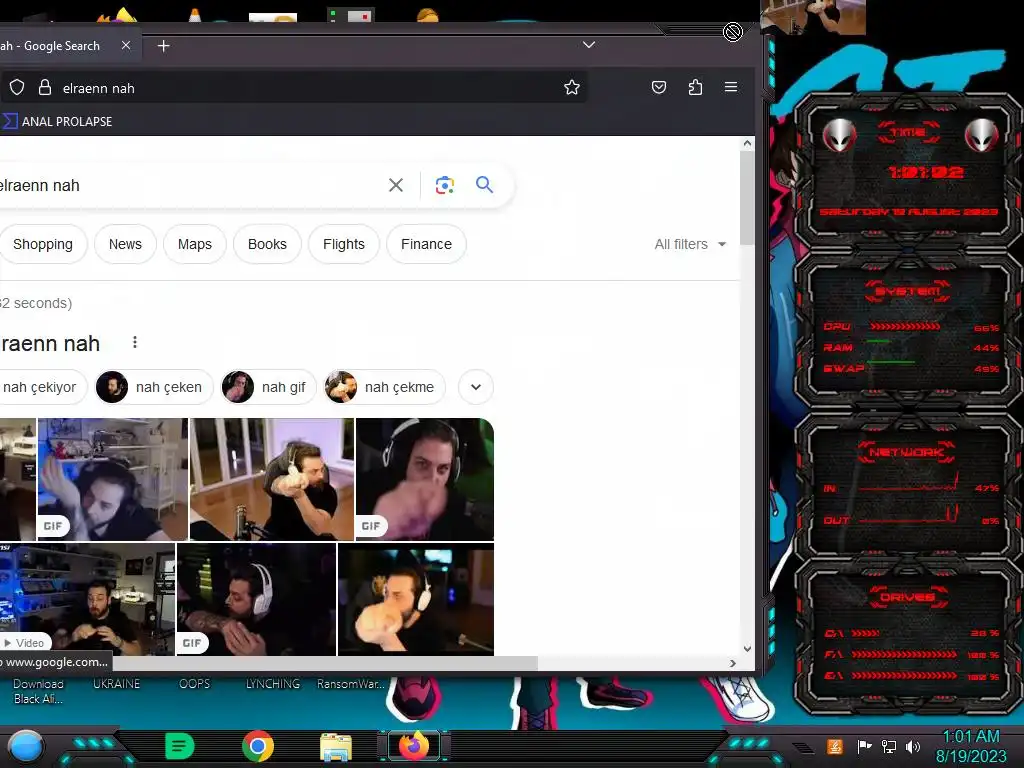Open the Download Black Afi desktop shortcut

(x=38, y=691)
